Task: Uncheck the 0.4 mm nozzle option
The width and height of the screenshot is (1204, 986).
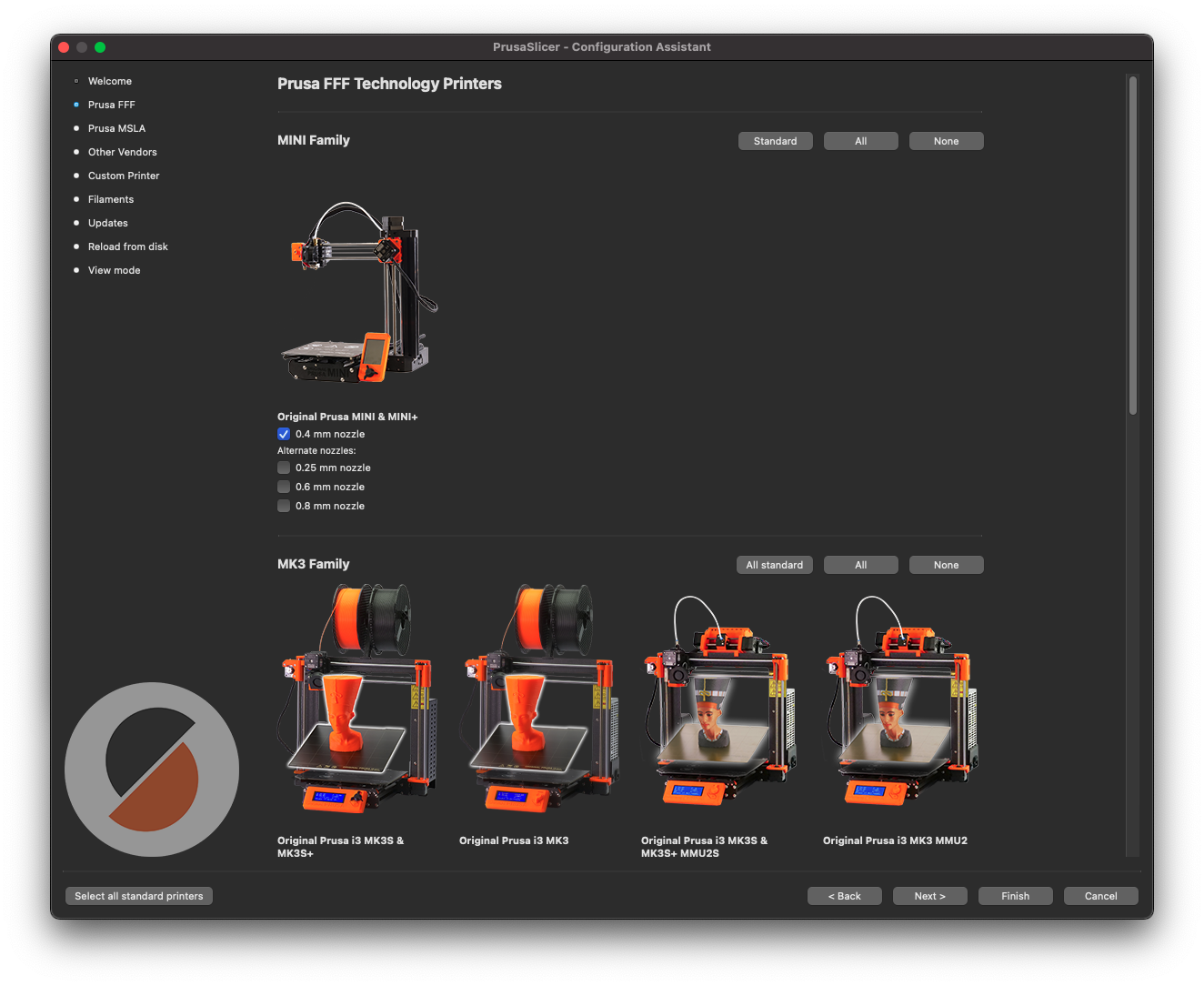Action: tap(284, 434)
